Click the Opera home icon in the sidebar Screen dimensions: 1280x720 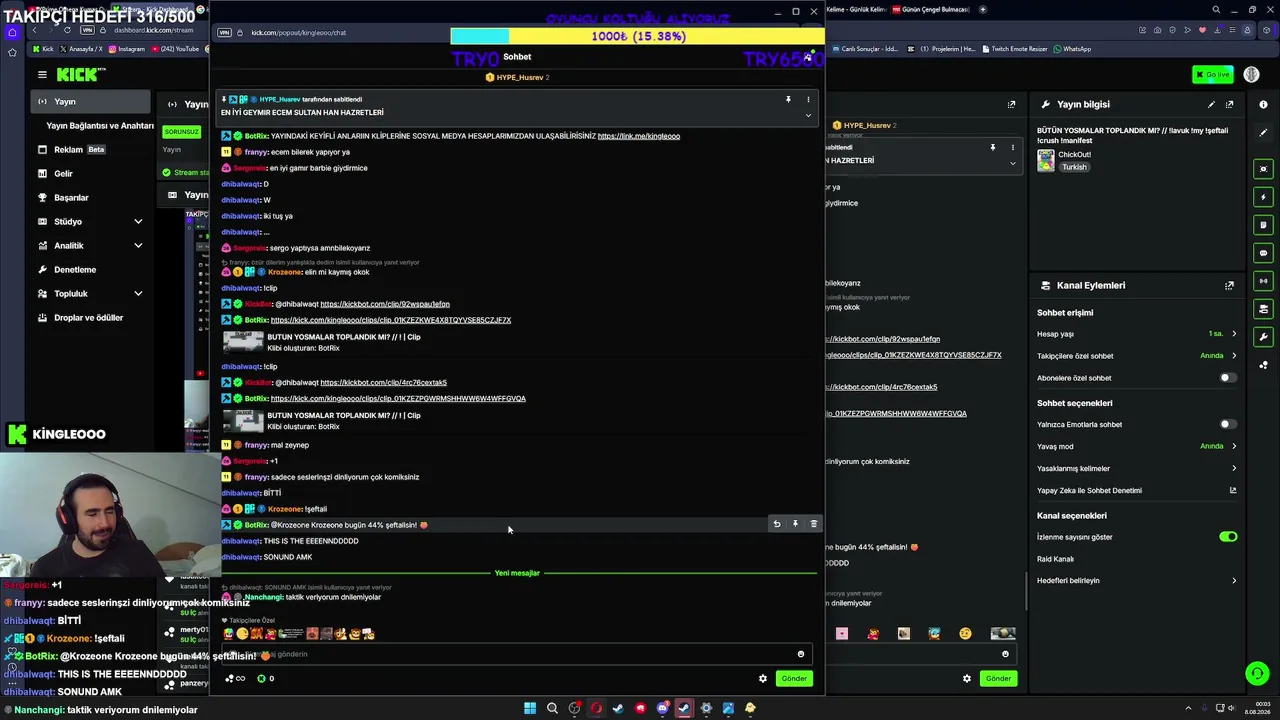click(x=12, y=33)
